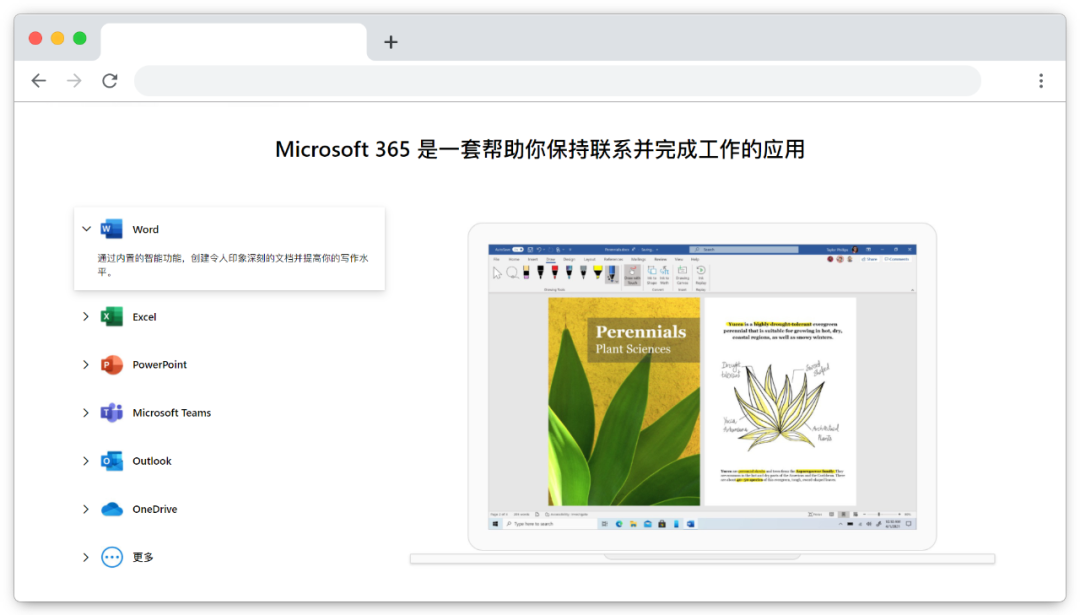The height and width of the screenshot is (615, 1080).
Task: Click Ink to Math in Word preview ribbon
Action: click(665, 275)
